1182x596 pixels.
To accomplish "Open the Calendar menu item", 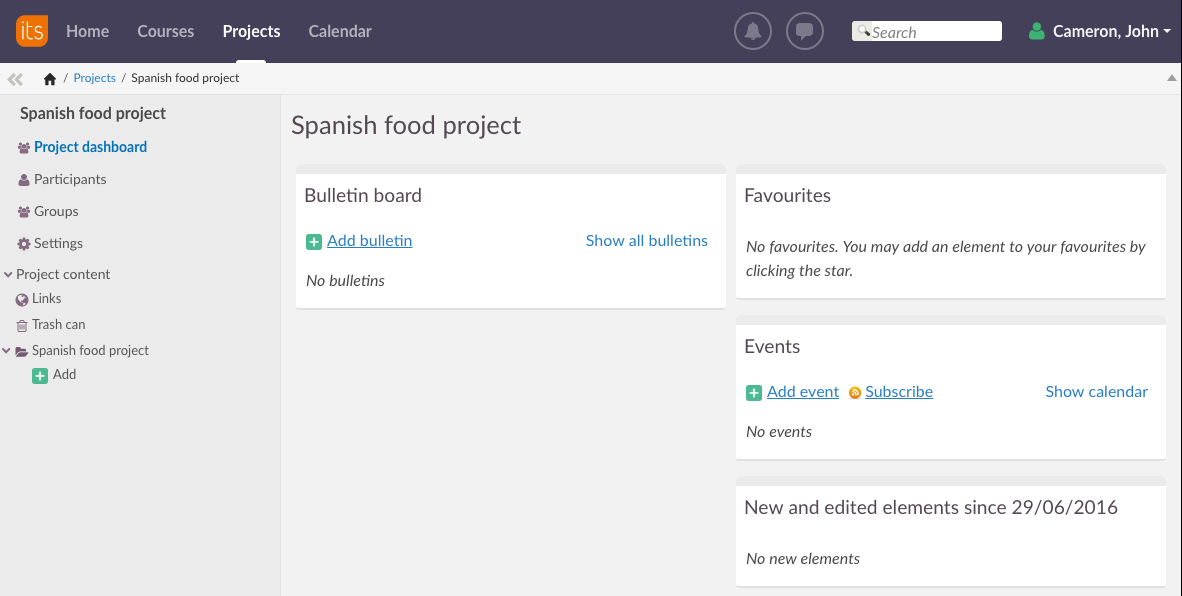I will point(340,31).
